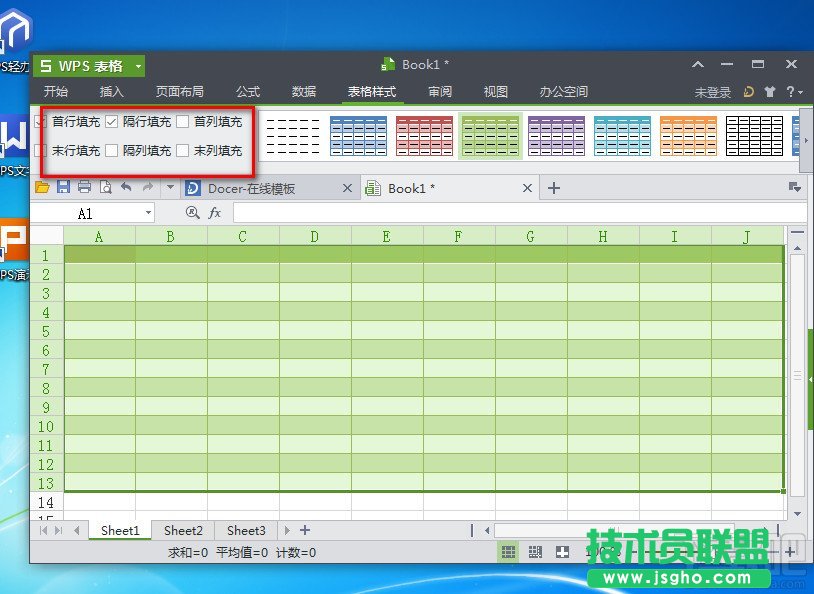Check the 末行填充 box
The height and width of the screenshot is (594, 814).
(x=40, y=148)
